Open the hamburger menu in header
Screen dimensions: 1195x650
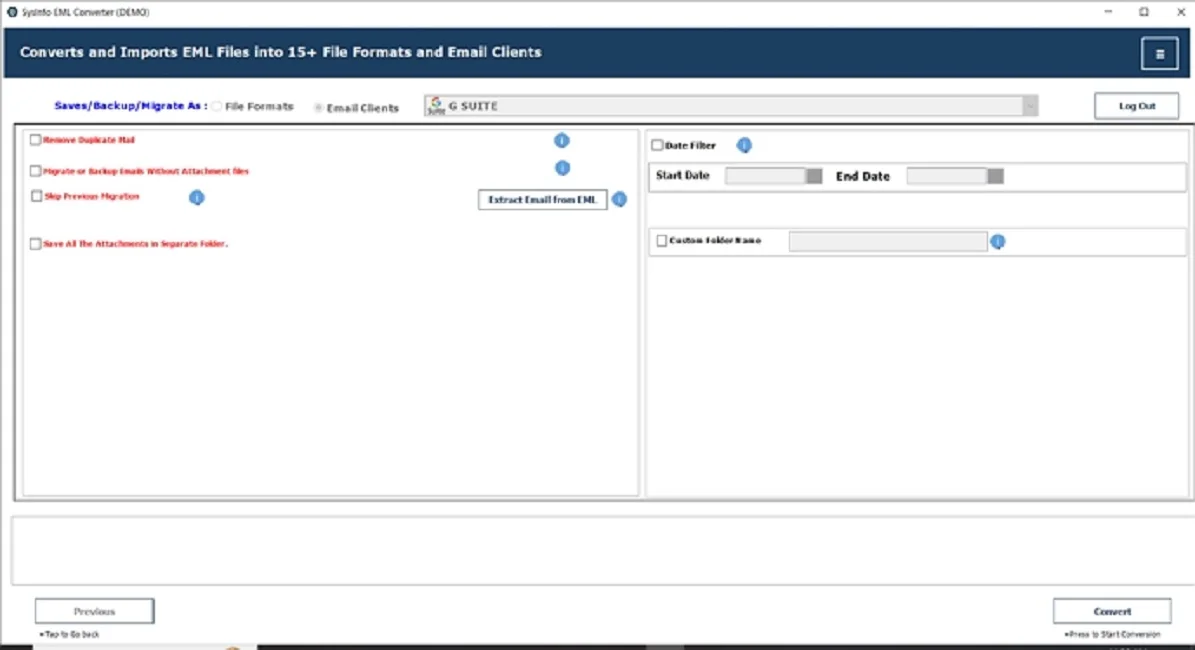[x=1159, y=53]
